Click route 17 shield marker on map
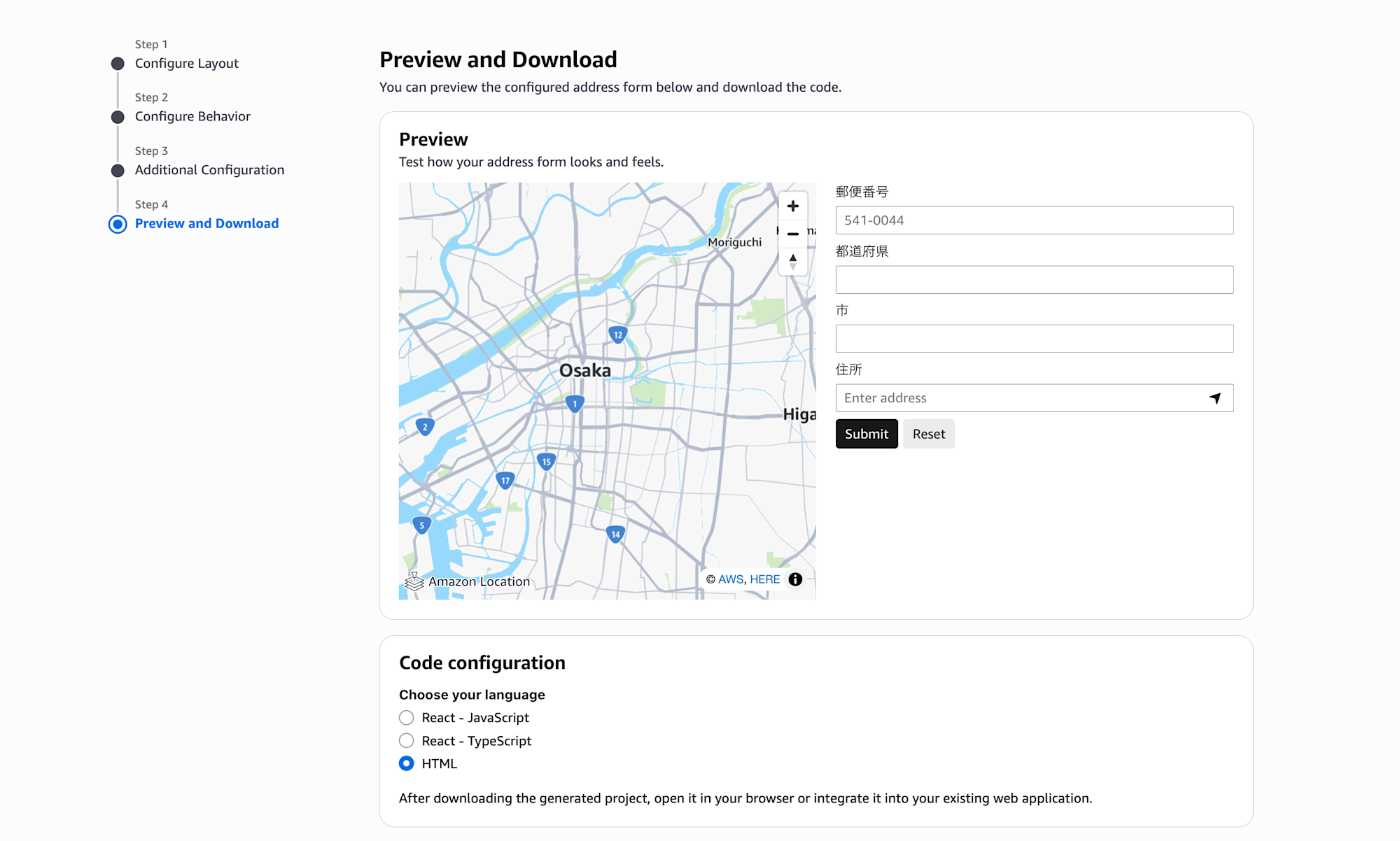This screenshot has width=1400, height=841. [505, 481]
